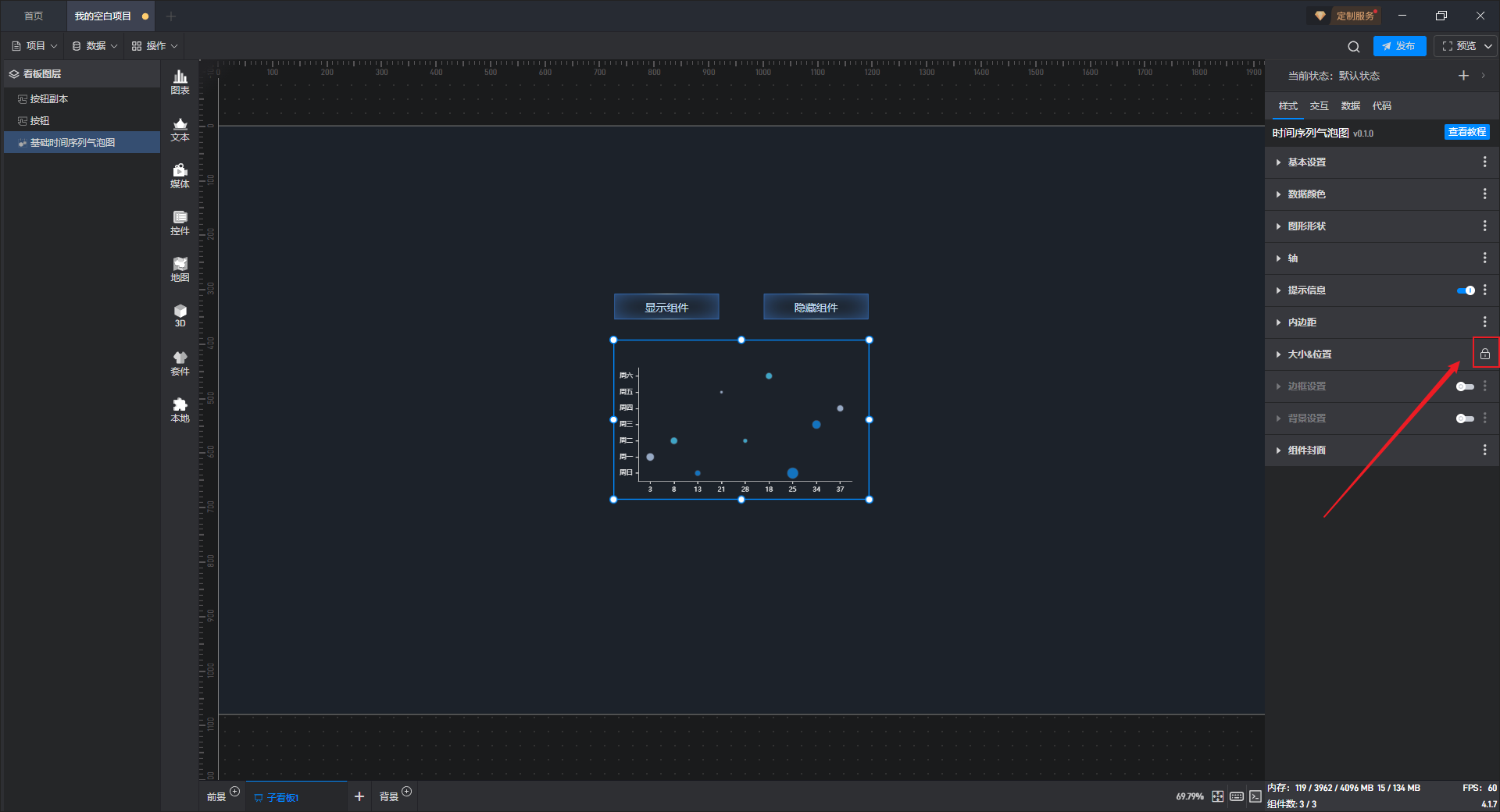Open the console terminal icon
Viewport: 1500px width, 812px height.
[x=1255, y=796]
